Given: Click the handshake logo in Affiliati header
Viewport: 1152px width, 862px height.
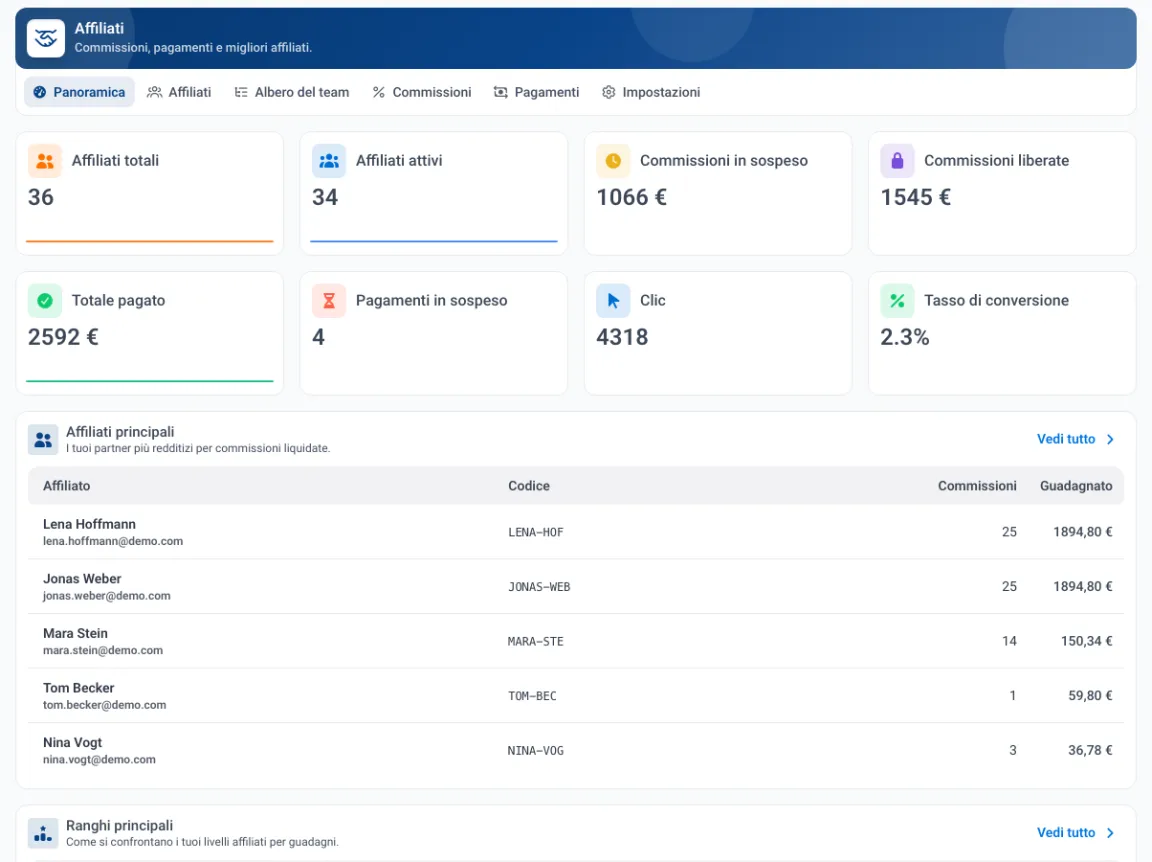Looking at the screenshot, I should tap(46, 38).
